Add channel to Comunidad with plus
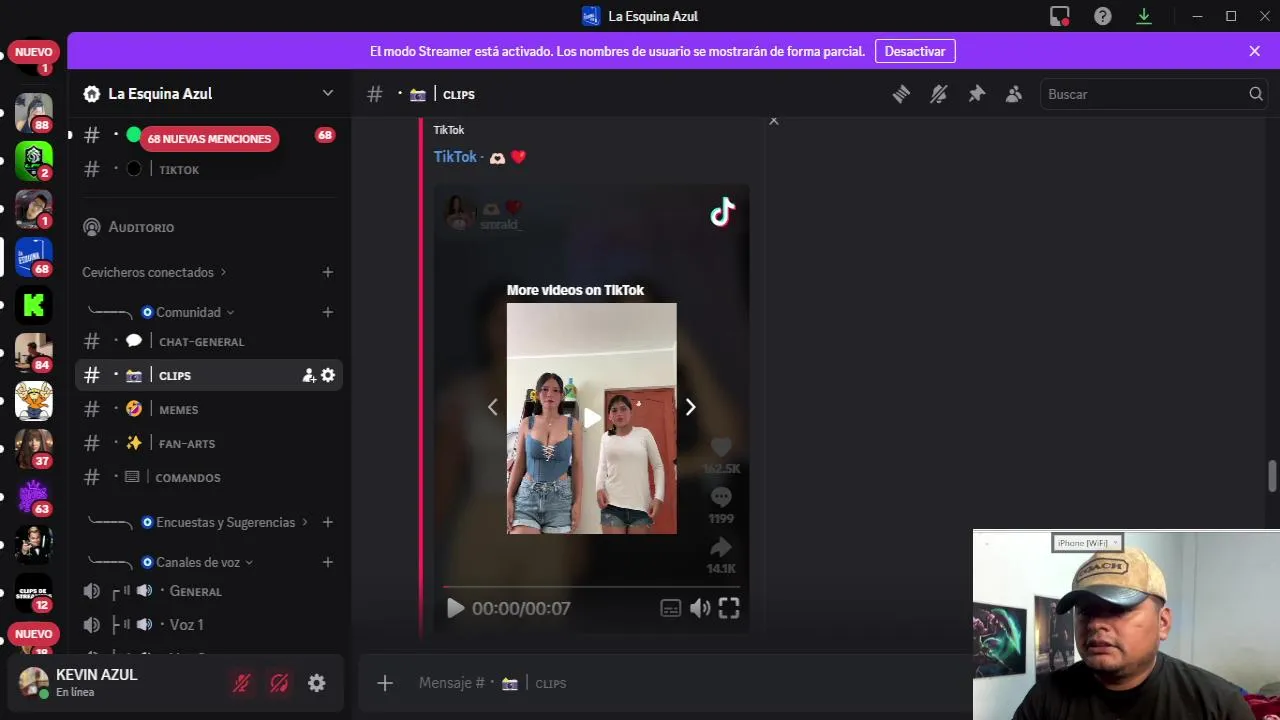Viewport: 1280px width, 720px height. [327, 312]
